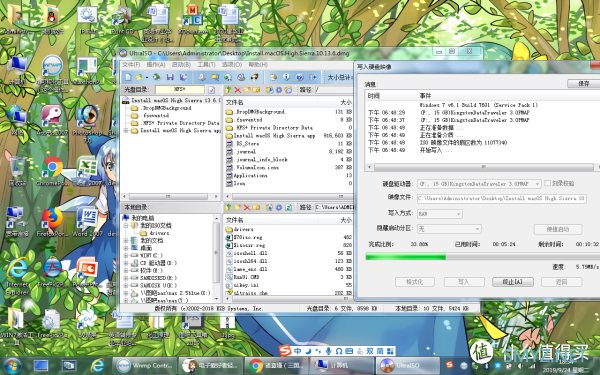This screenshot has width=600, height=375.
Task: Click the 写入 write button
Action: tap(463, 282)
